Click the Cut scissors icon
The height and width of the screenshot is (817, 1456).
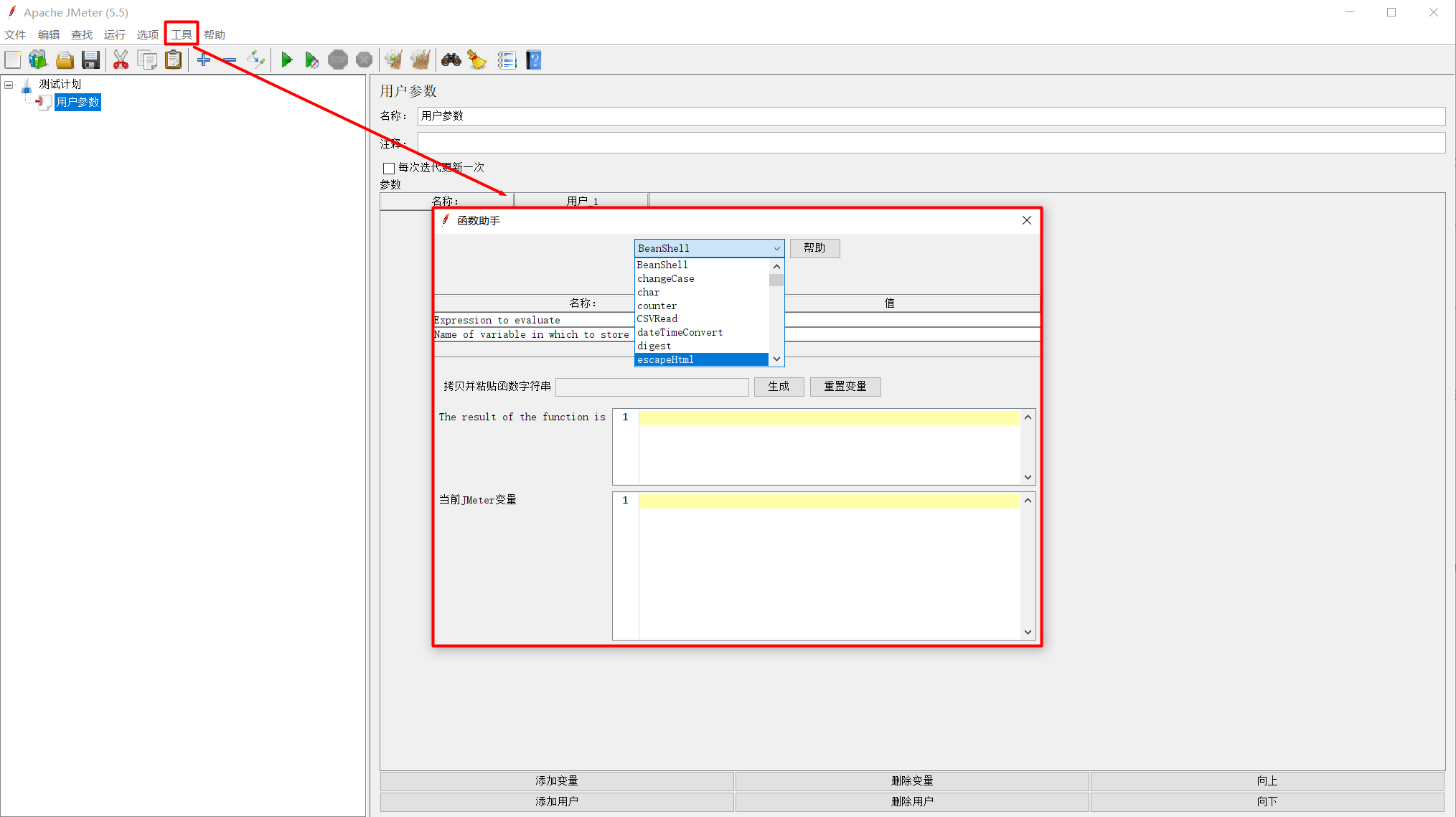[121, 60]
